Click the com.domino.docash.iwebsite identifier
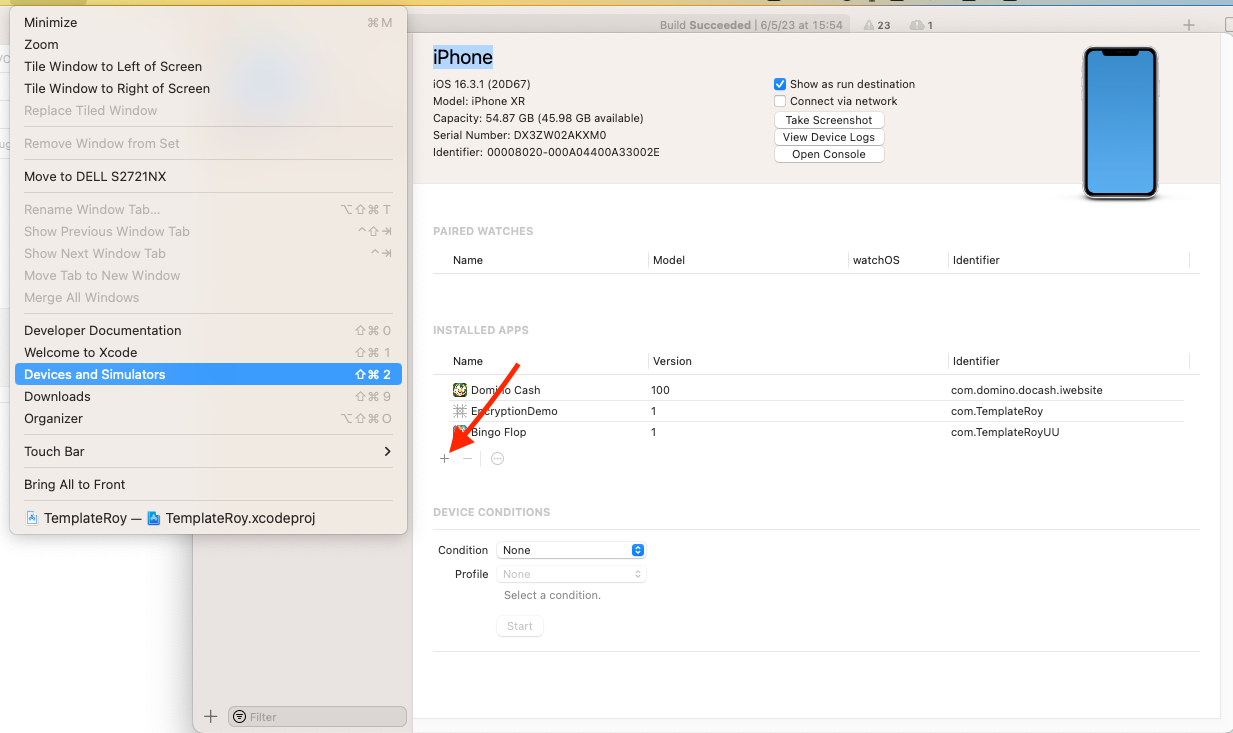This screenshot has width=1233, height=733. coord(1027,390)
